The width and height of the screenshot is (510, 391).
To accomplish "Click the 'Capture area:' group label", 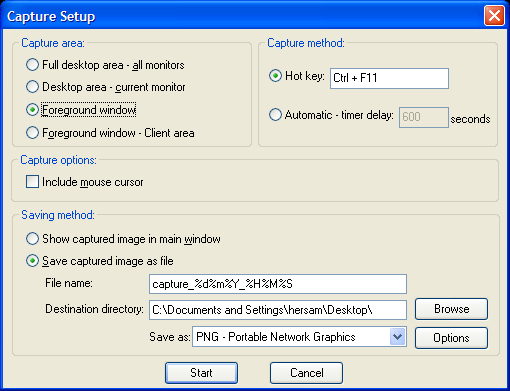I will click(x=53, y=43).
